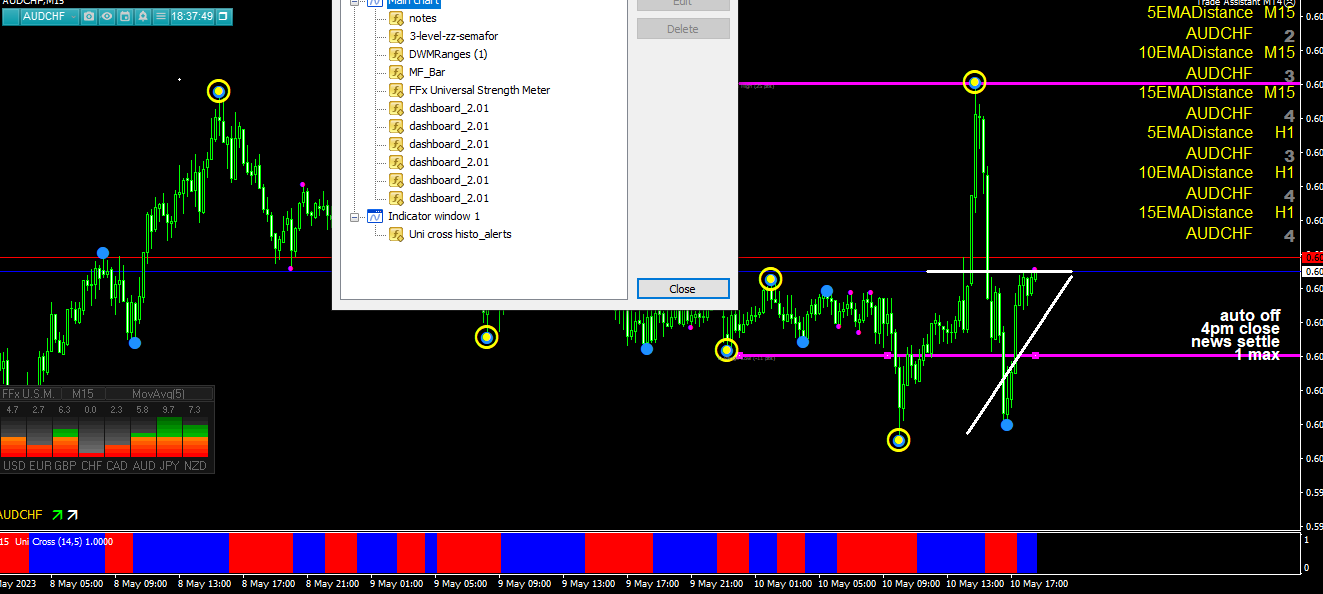The width and height of the screenshot is (1323, 594).
Task: Open the calendar icon in the teal toolbar
Action: pyautogui.click(x=125, y=16)
